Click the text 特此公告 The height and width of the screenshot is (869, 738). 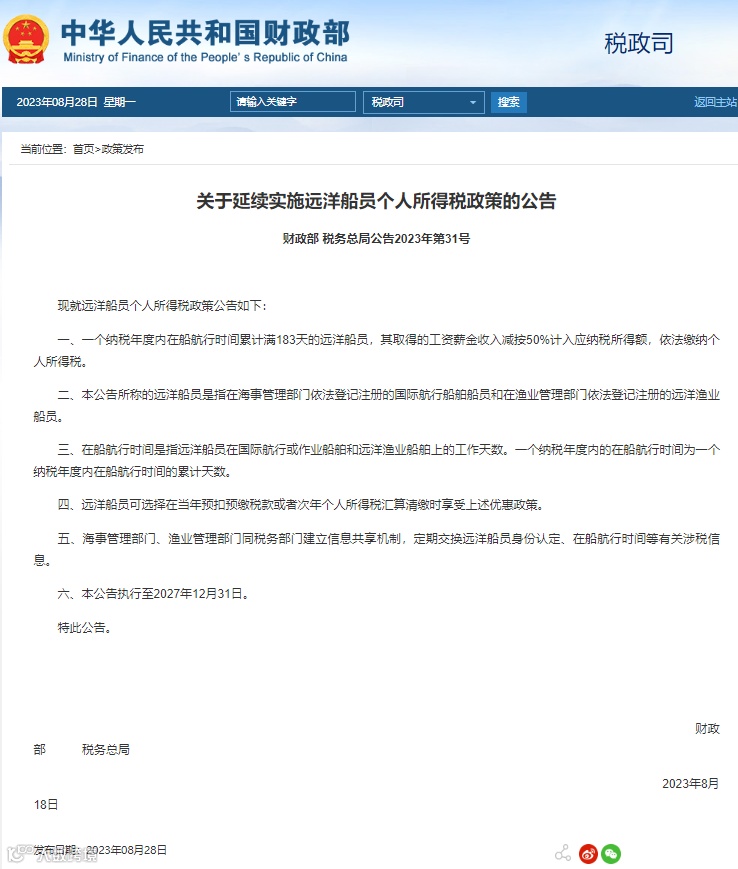tap(85, 627)
